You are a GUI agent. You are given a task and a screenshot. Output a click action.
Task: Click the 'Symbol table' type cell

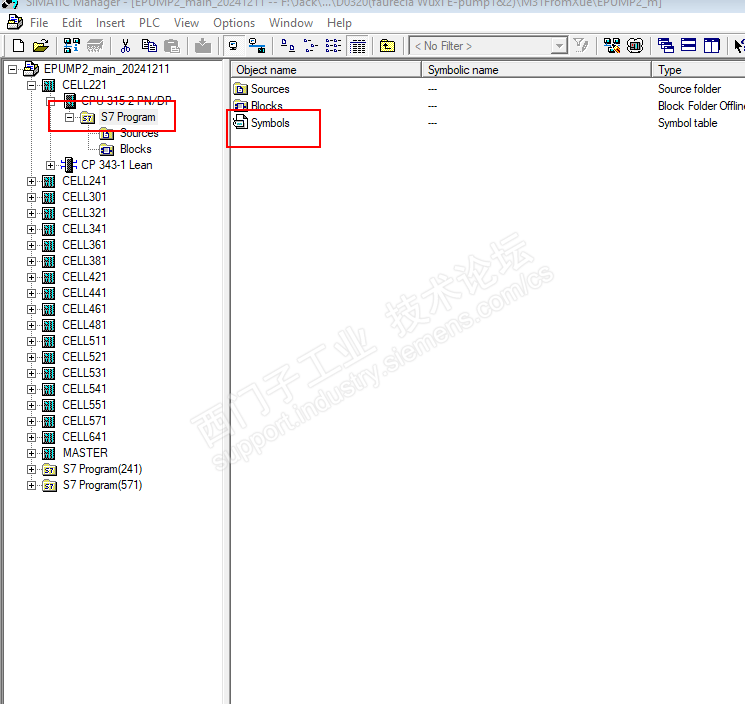coord(687,123)
